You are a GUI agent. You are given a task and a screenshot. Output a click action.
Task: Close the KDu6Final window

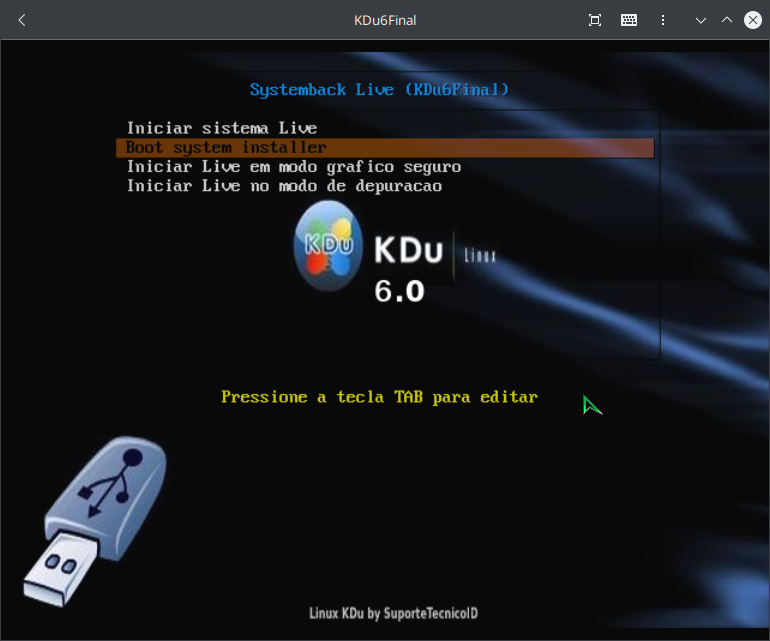pos(753,20)
